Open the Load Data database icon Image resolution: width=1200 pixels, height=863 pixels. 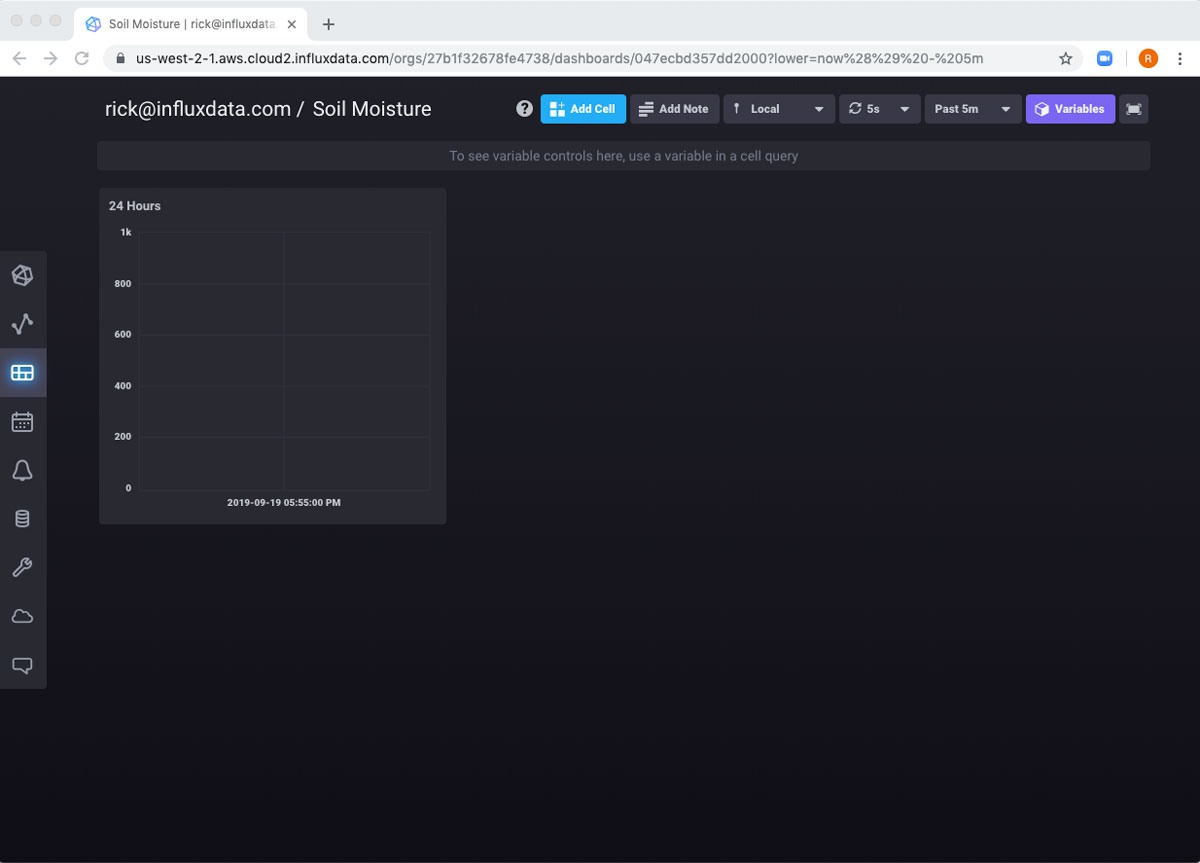click(x=22, y=519)
